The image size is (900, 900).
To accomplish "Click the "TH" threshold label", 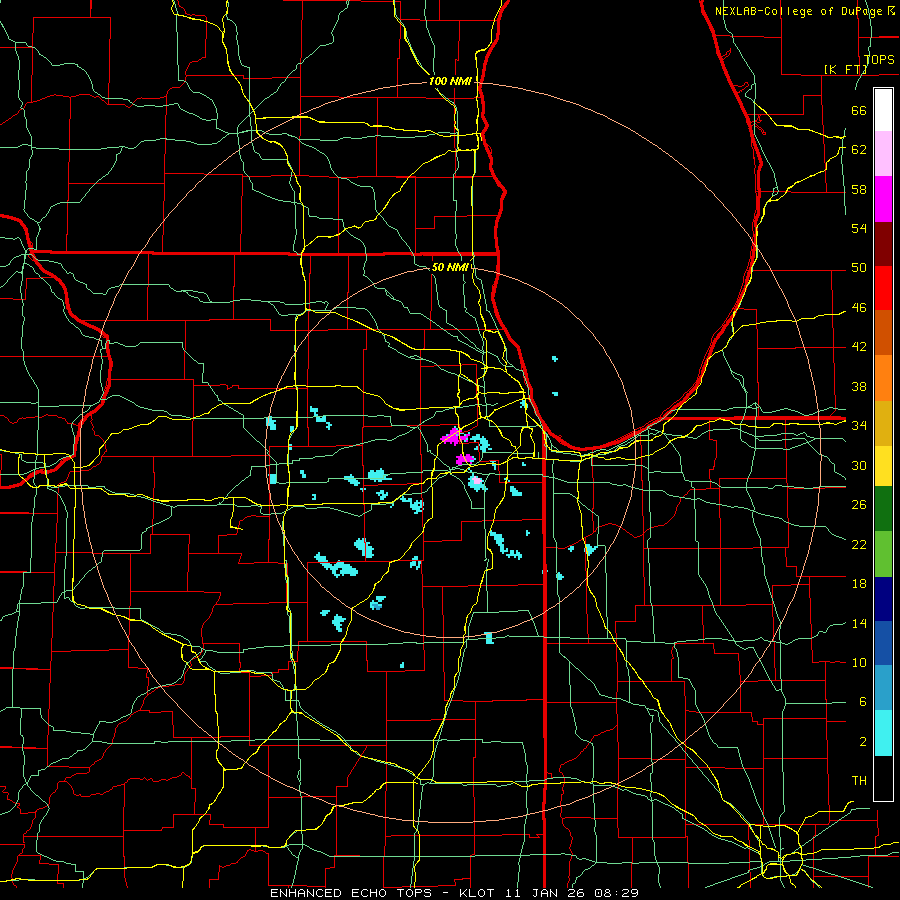I will click(859, 780).
